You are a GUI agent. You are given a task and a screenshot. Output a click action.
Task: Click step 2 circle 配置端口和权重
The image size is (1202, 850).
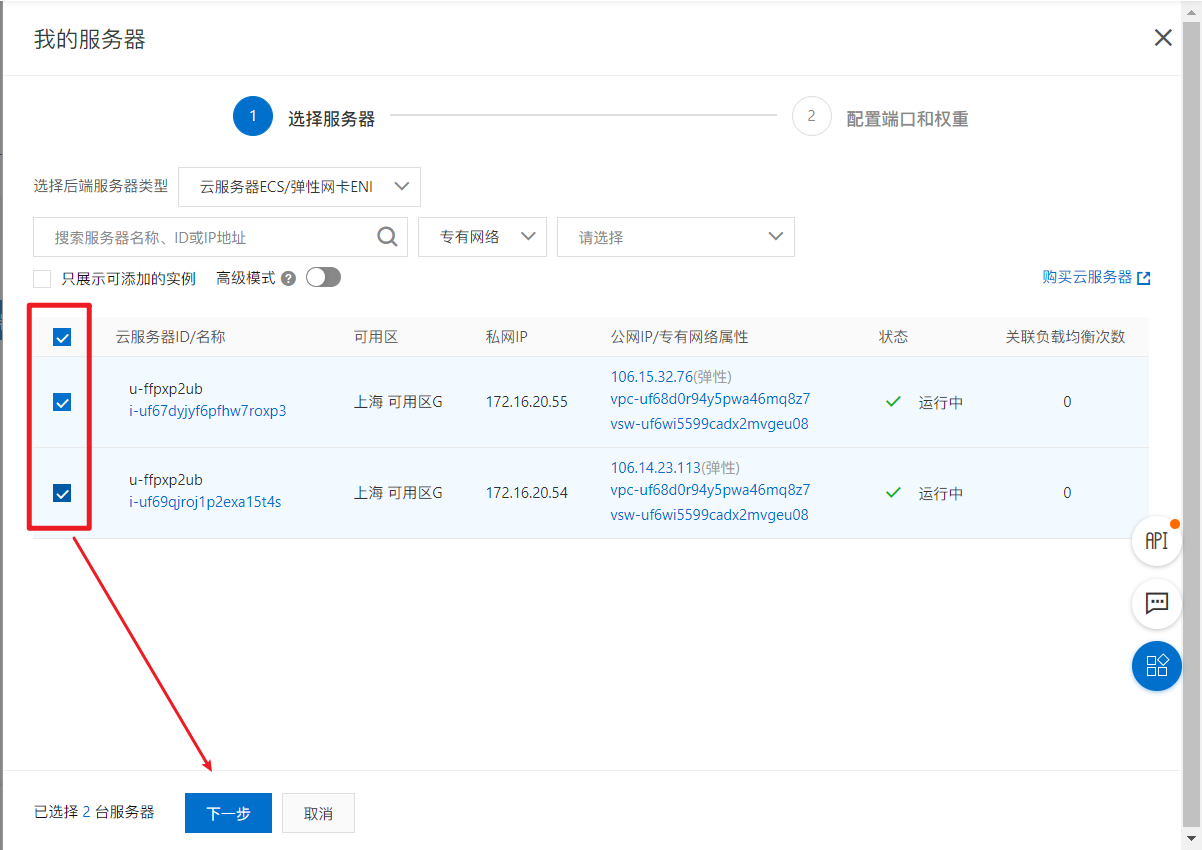[811, 116]
